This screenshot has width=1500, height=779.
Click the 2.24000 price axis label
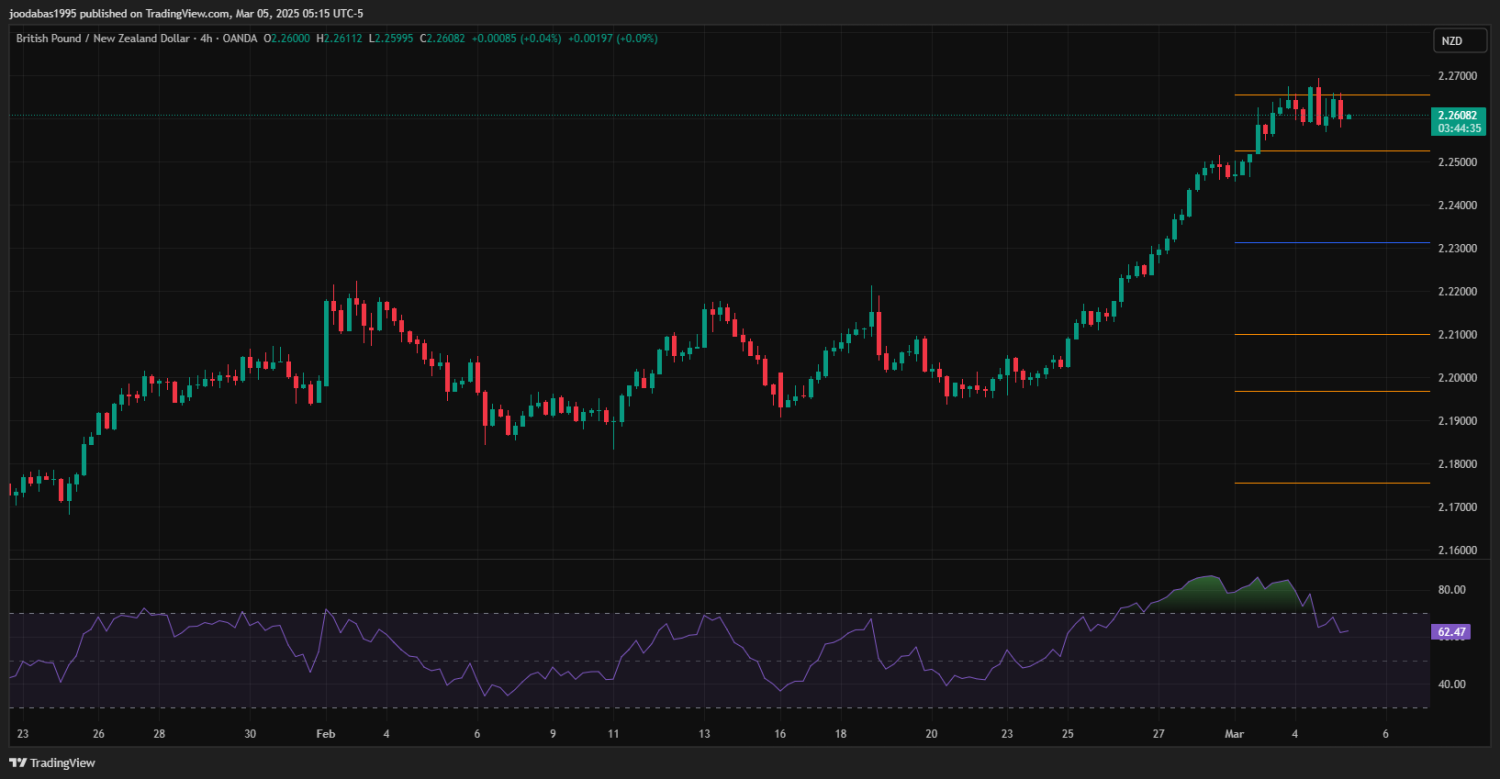[x=1458, y=205]
